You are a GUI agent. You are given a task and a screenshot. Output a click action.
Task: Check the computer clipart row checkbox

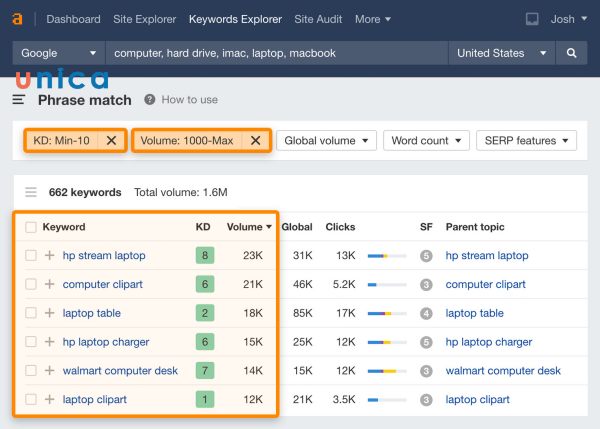point(31,285)
